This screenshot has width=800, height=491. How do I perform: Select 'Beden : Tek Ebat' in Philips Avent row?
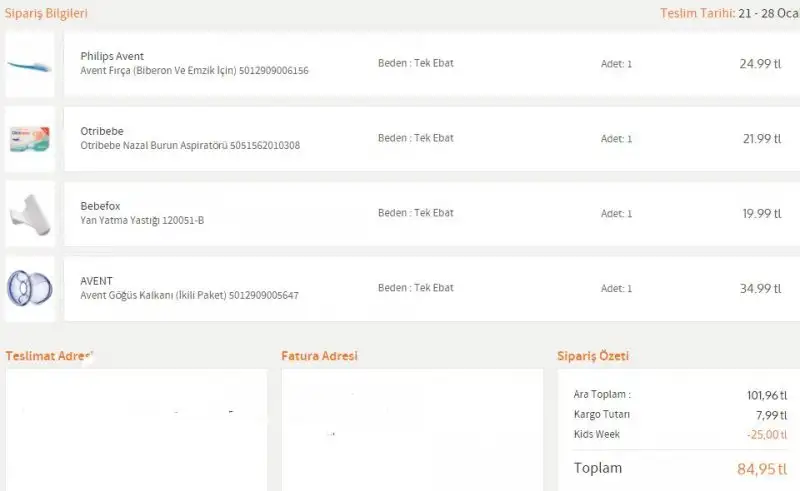415,63
